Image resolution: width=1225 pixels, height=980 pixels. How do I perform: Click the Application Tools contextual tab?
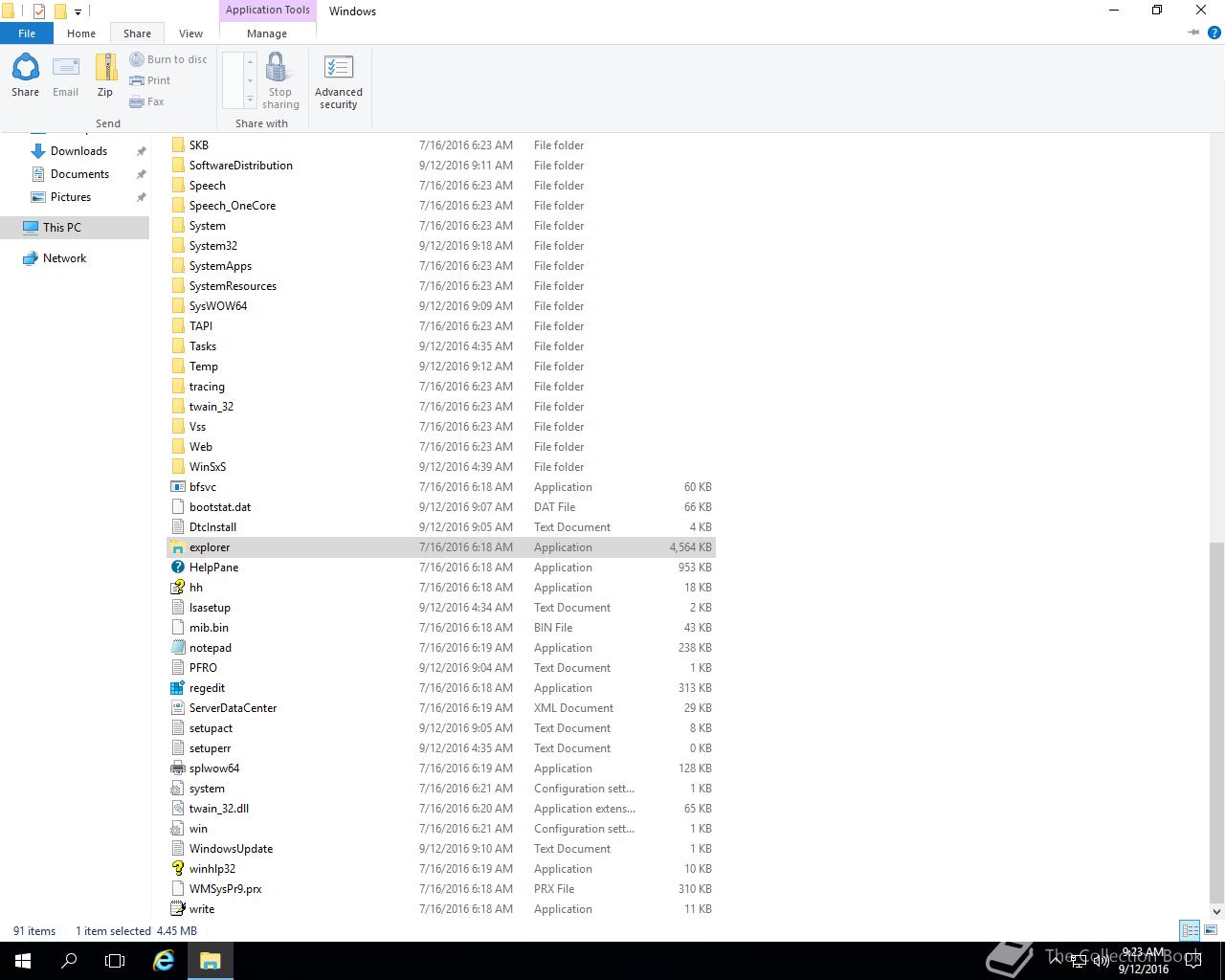click(267, 11)
